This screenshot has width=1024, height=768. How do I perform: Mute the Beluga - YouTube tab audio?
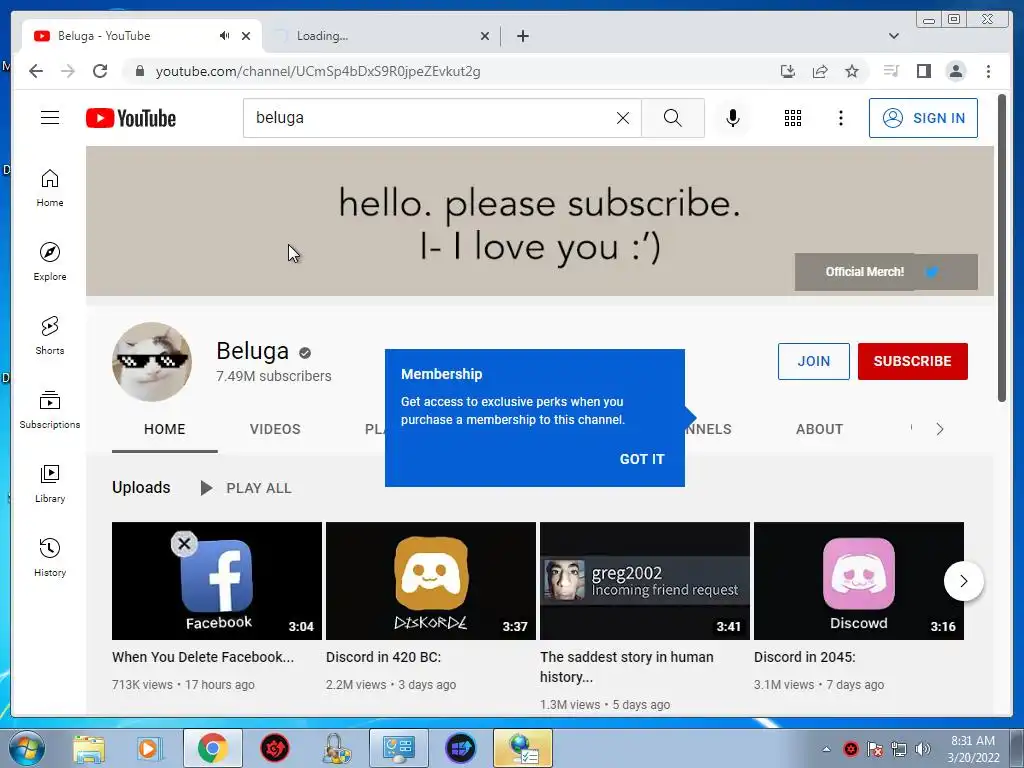[225, 35]
